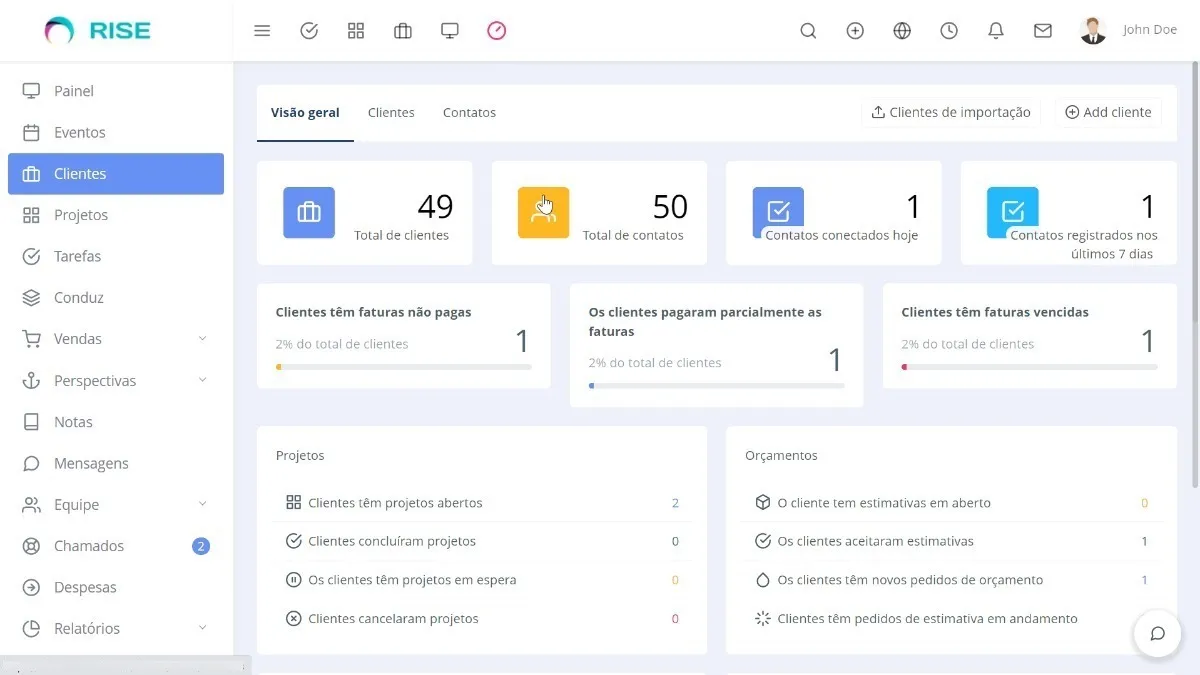Open Mensagens in the sidebar
Screen dimensions: 1200x675
116,463
